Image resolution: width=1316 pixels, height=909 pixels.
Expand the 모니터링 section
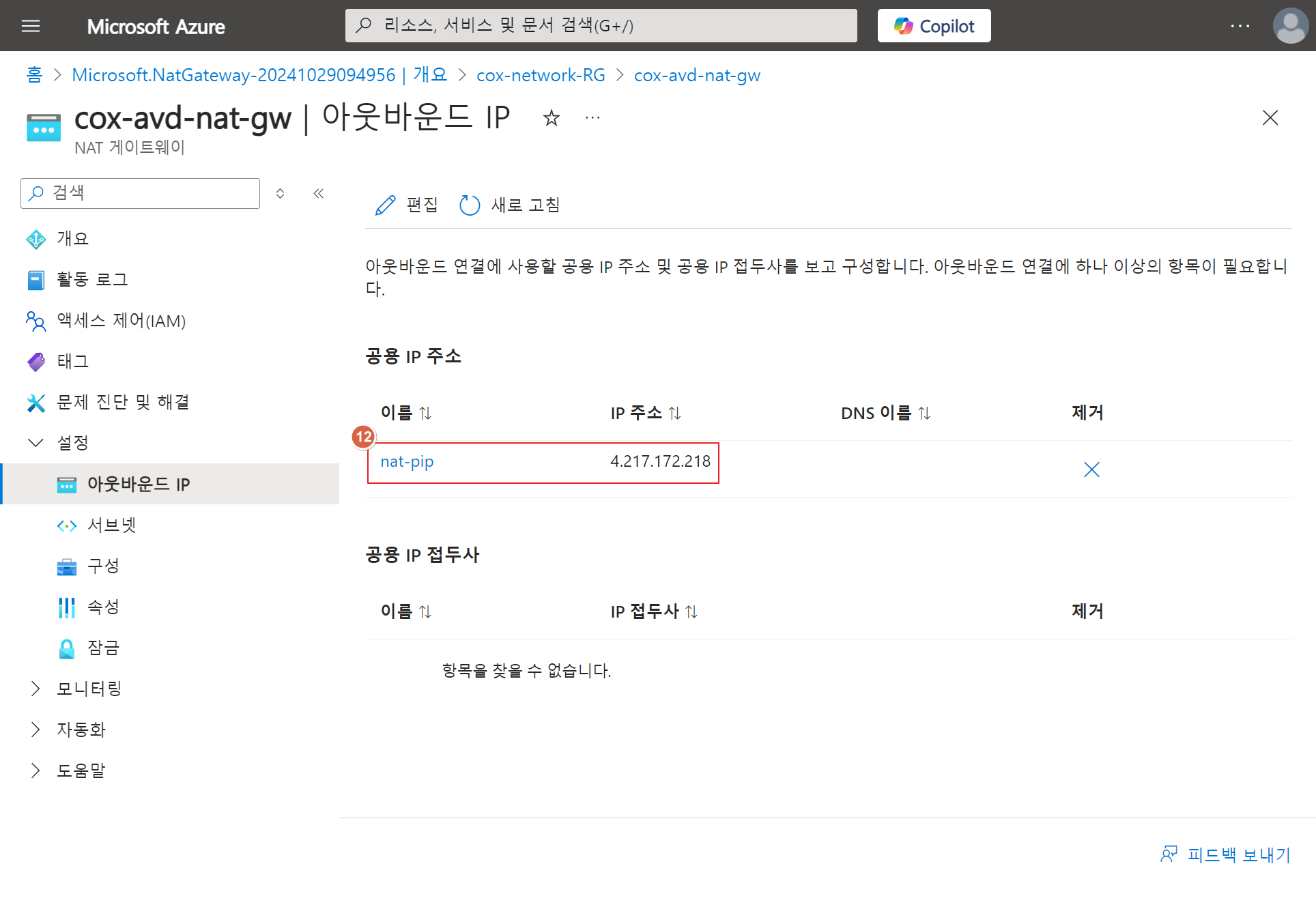[35, 689]
